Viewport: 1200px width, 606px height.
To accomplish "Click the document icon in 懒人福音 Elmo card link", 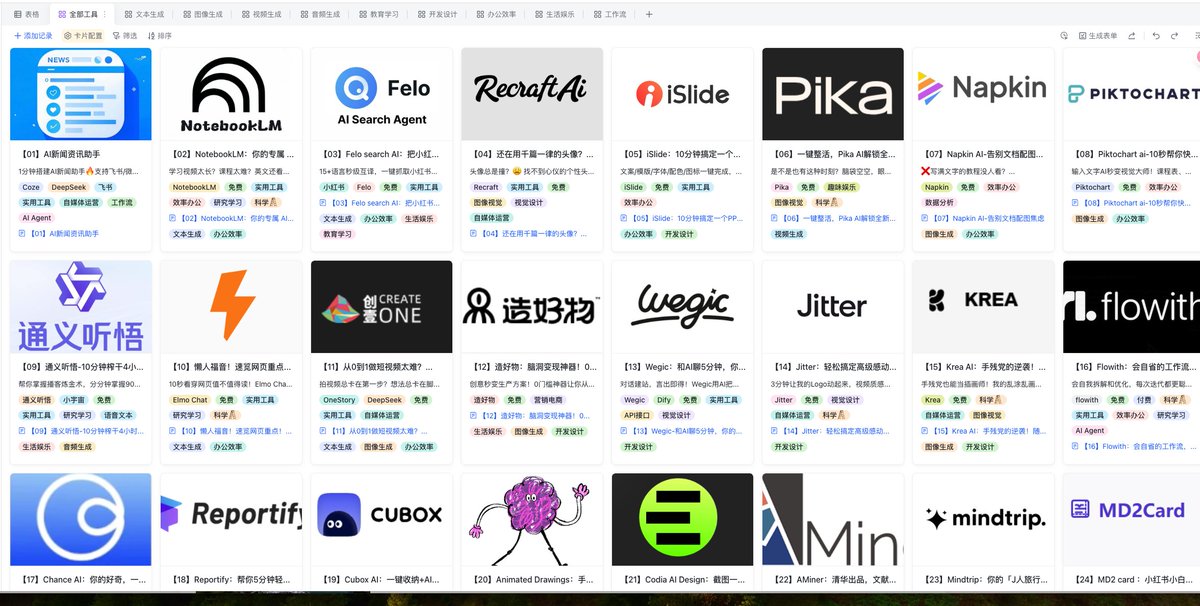I will (x=173, y=431).
